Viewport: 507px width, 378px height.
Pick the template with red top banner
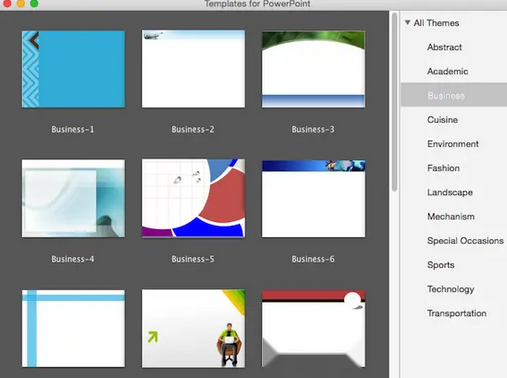click(313, 329)
